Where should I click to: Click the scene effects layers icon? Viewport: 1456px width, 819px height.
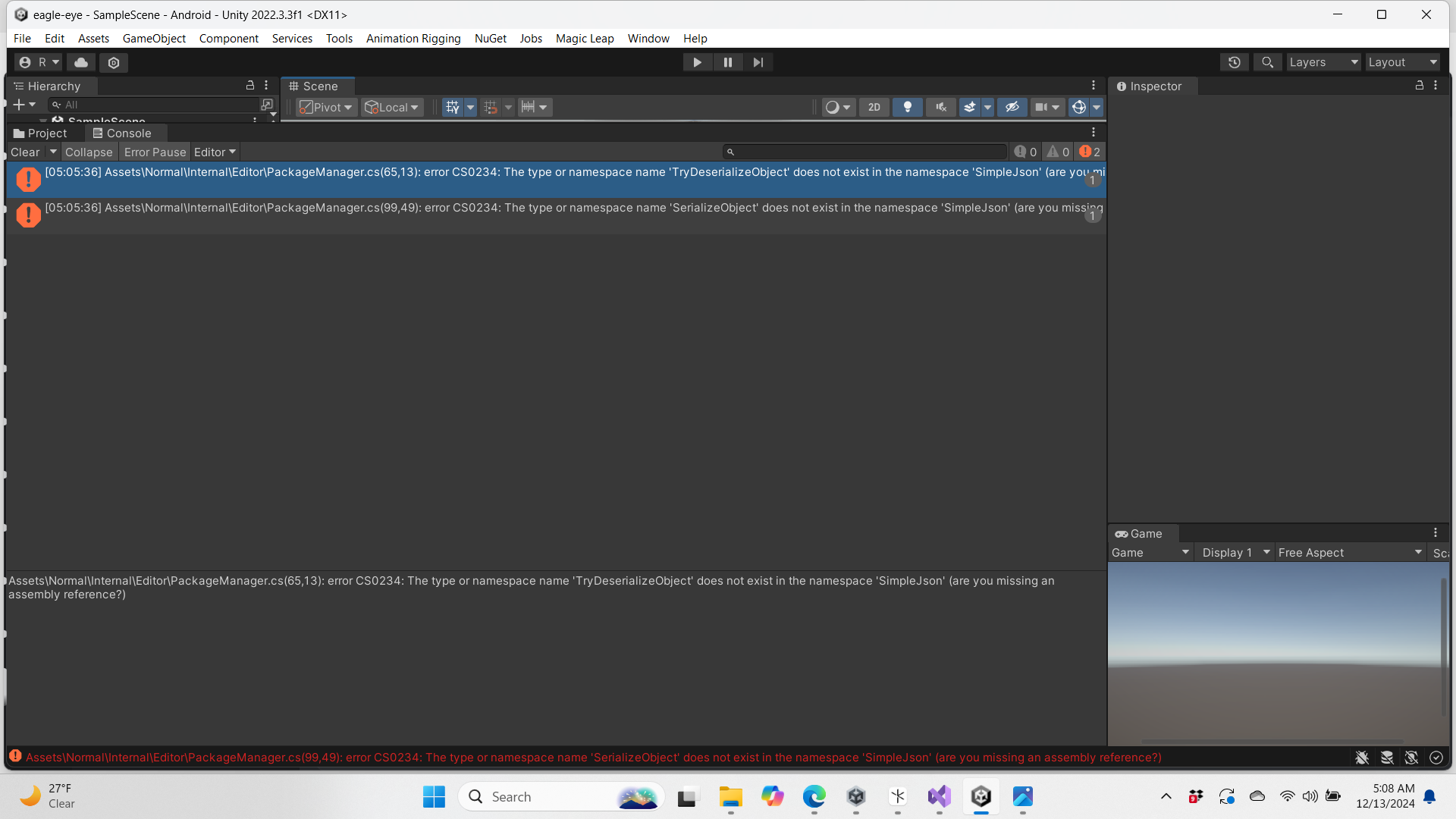click(x=969, y=107)
